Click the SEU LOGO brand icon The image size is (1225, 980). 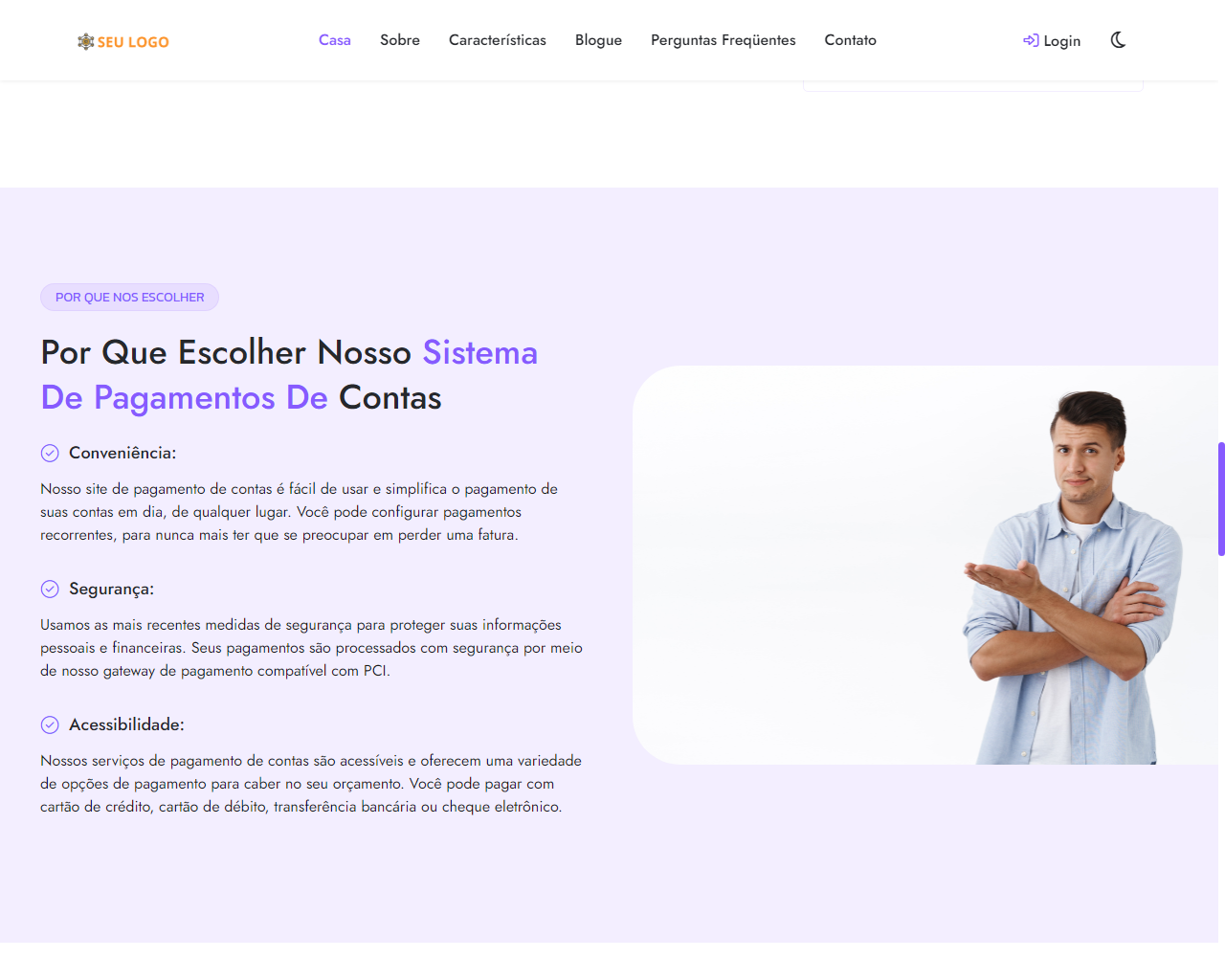click(x=86, y=41)
